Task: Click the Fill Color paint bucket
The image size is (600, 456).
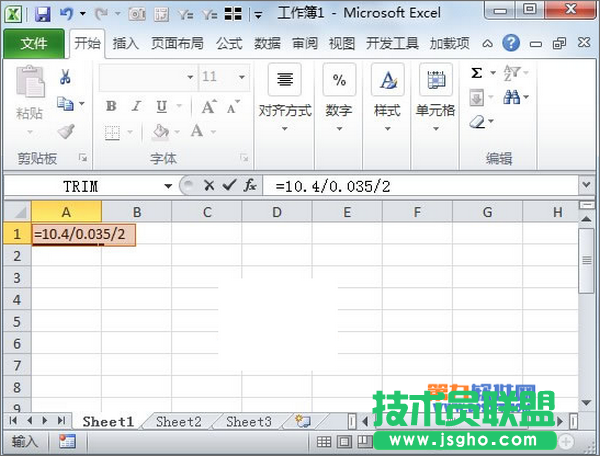Action: (x=161, y=132)
